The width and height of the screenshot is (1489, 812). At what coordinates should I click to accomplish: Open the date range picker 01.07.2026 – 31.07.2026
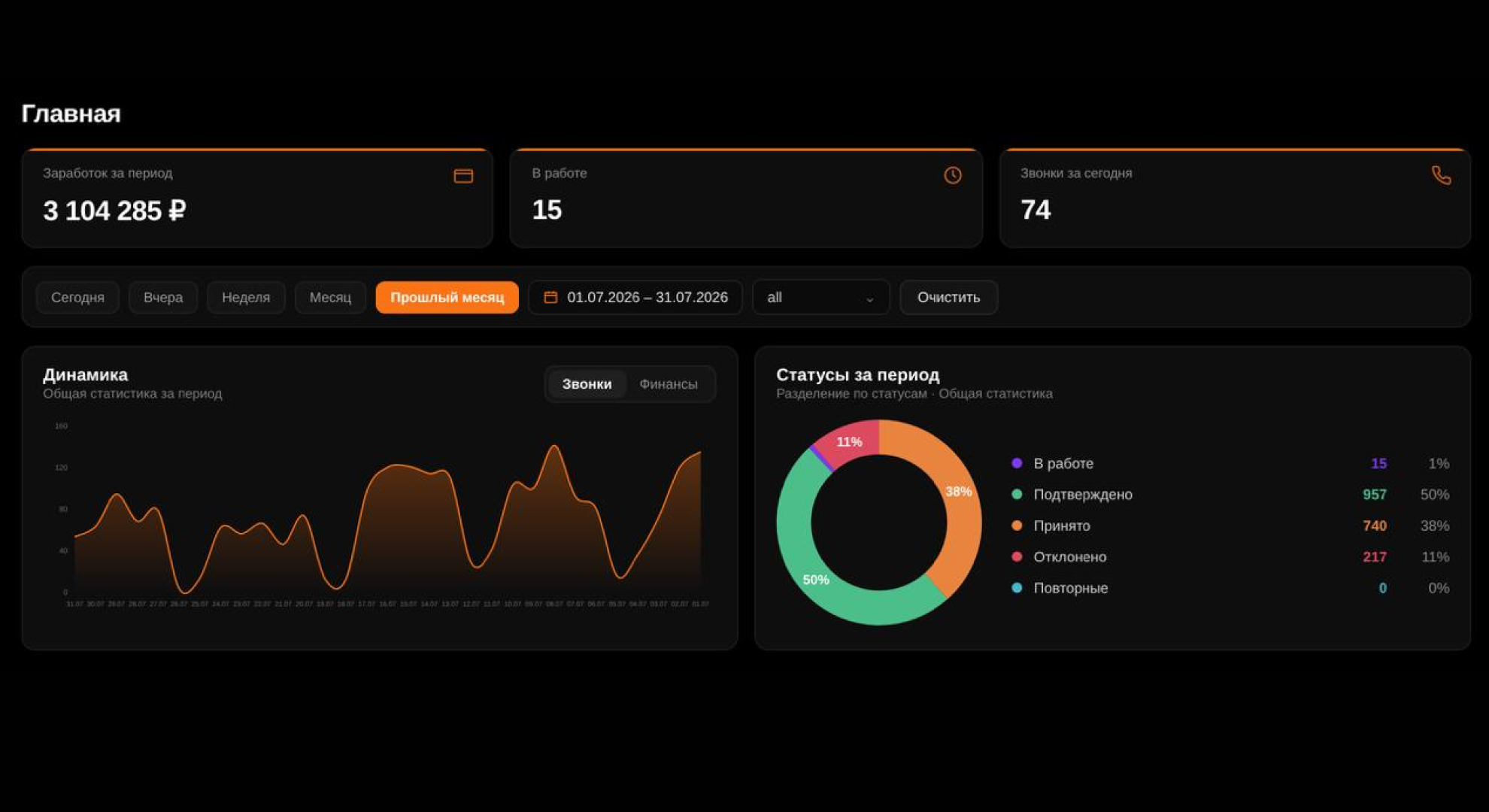tap(635, 297)
